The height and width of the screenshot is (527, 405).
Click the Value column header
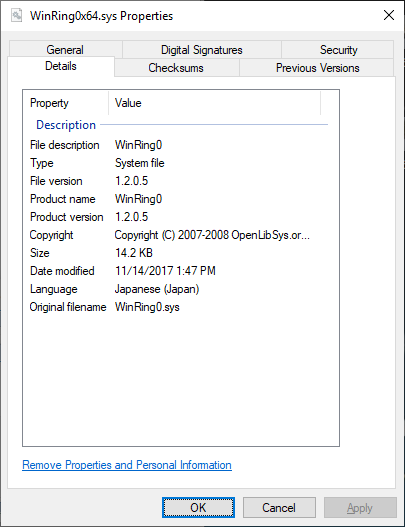click(214, 103)
